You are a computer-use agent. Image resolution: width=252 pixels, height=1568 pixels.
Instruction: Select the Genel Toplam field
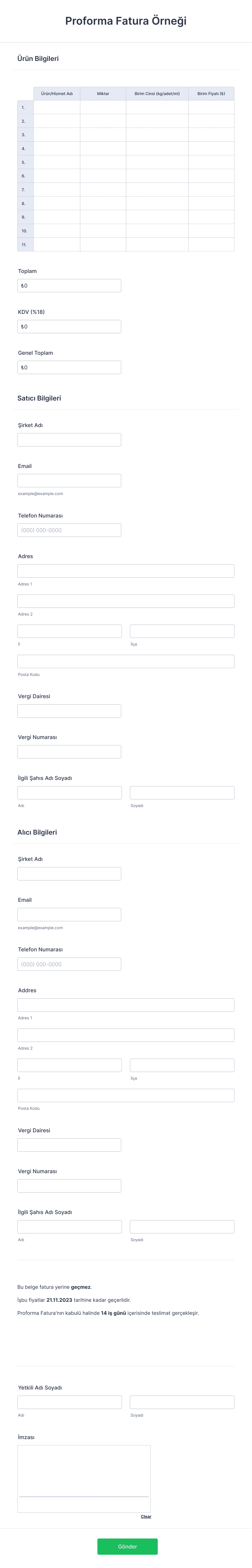click(69, 366)
